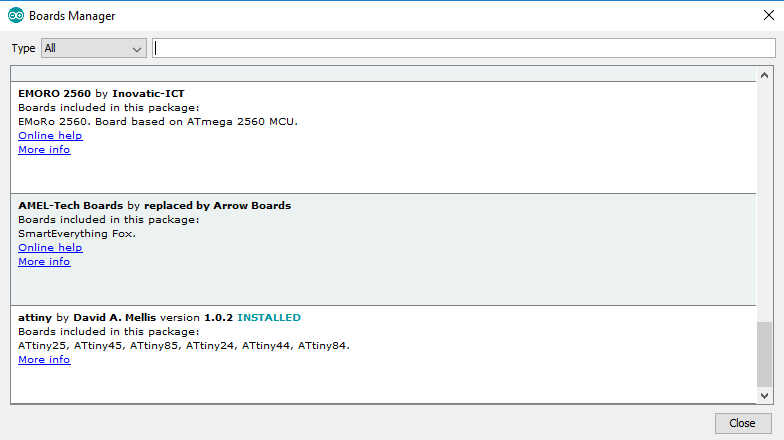Viewport: 784px width, 440px height.
Task: Click the Close button at bottom right
Action: [x=742, y=423]
